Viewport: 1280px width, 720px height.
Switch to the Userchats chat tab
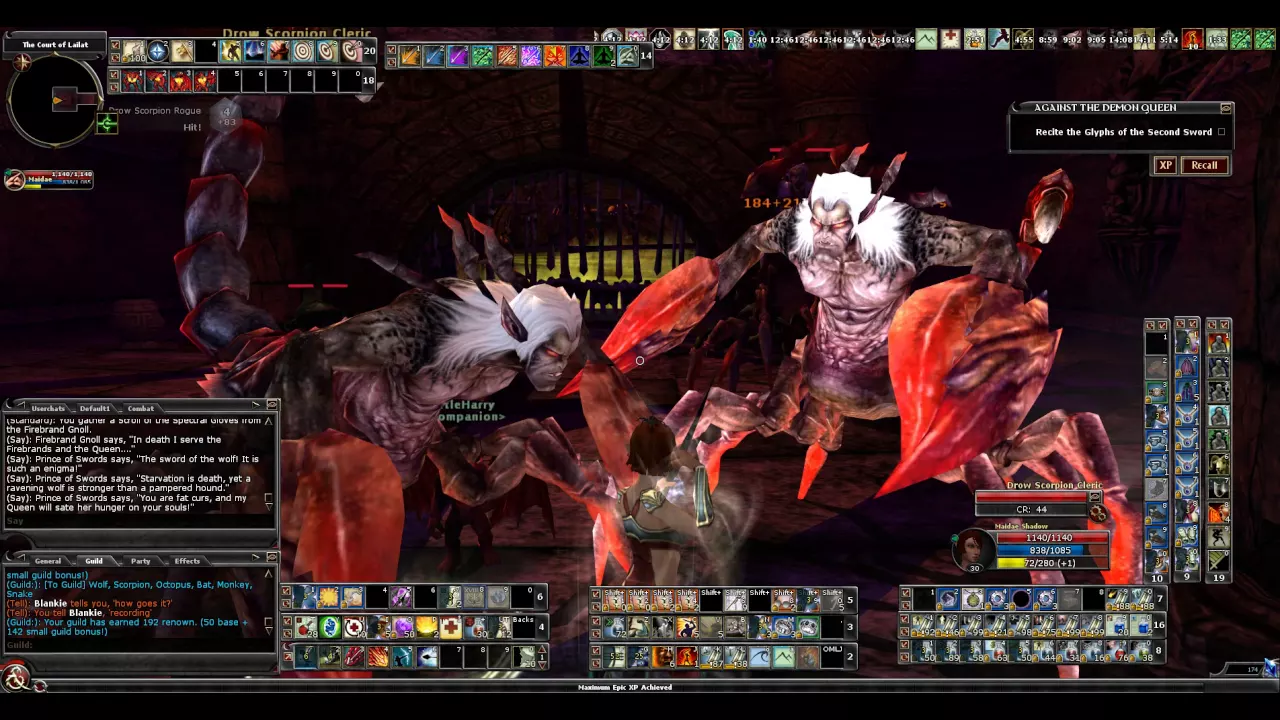click(48, 409)
